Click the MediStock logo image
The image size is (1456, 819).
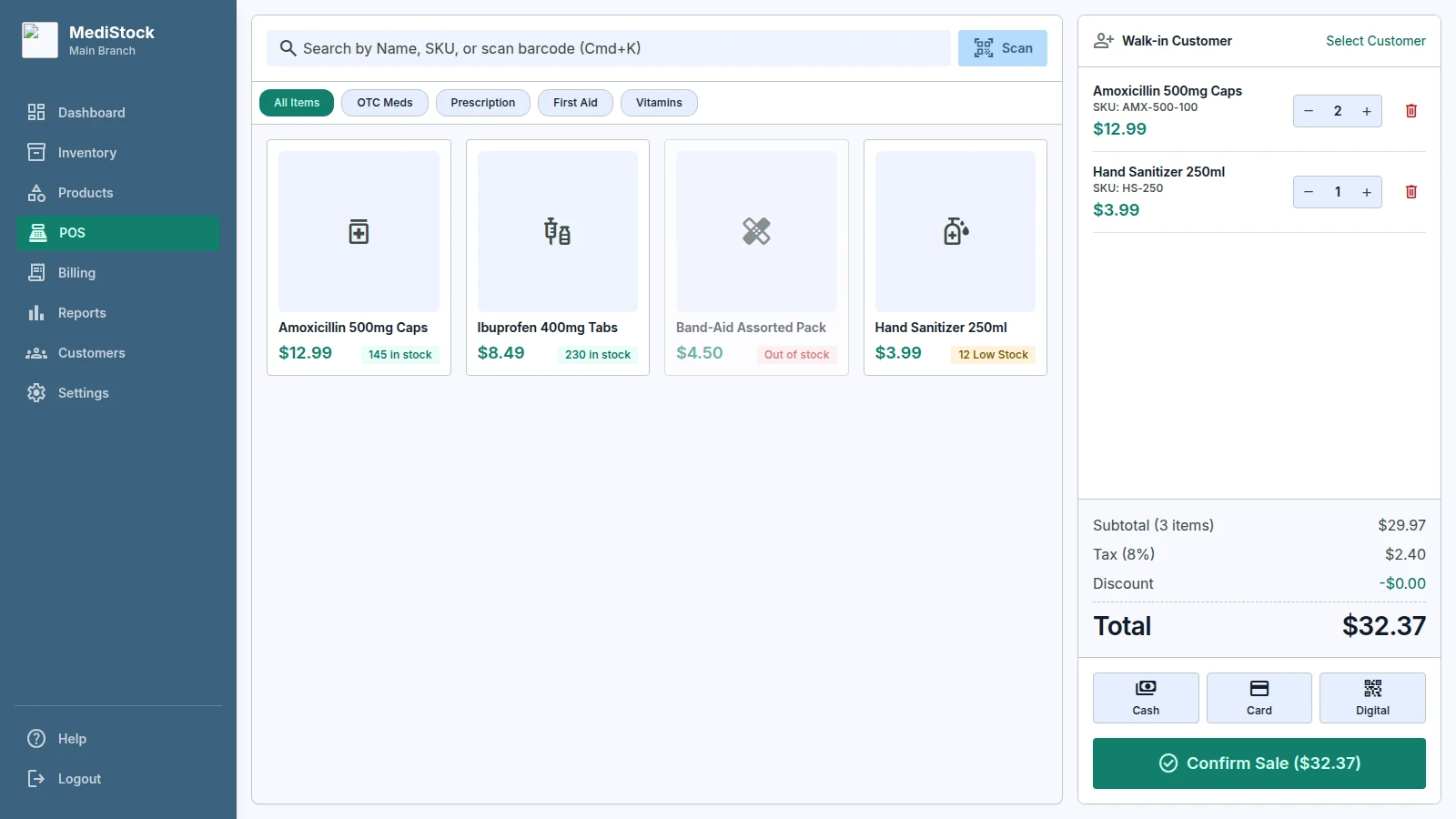tap(40, 40)
